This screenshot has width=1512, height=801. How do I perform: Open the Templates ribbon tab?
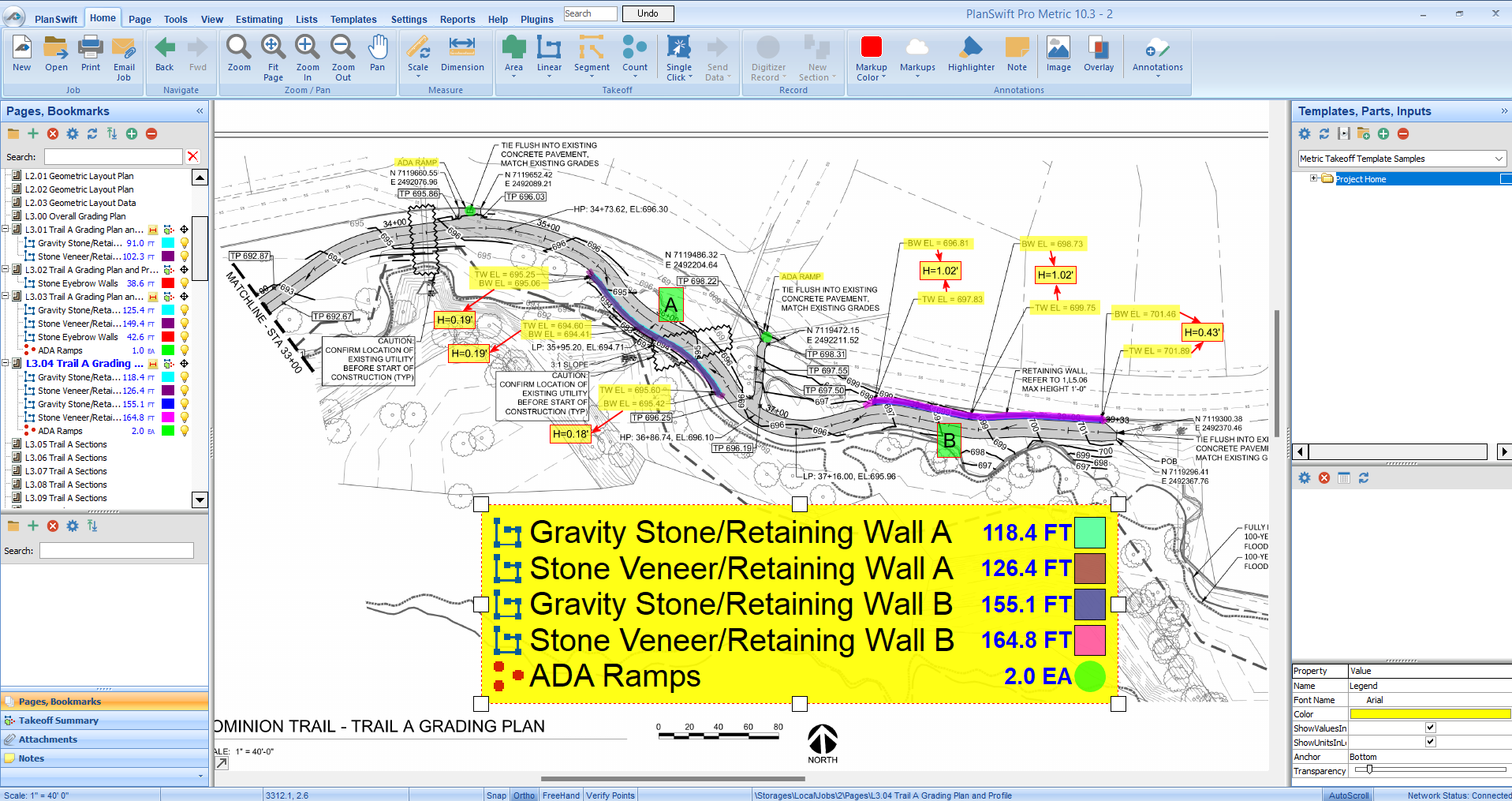tap(353, 19)
